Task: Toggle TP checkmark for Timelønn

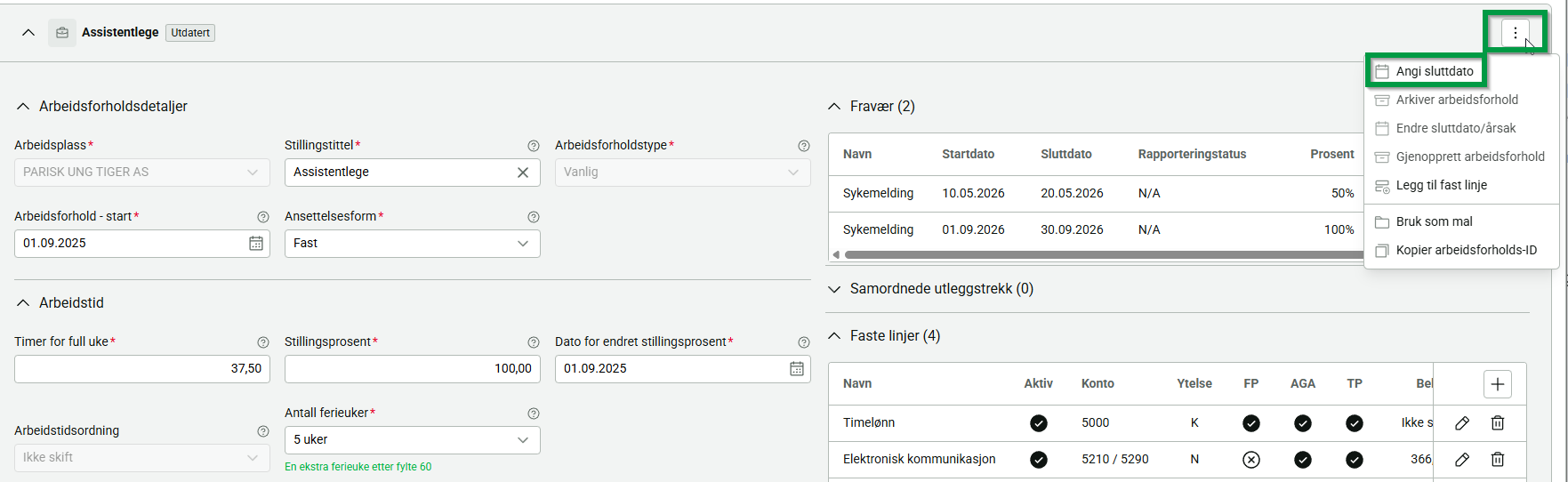Action: click(x=1355, y=423)
